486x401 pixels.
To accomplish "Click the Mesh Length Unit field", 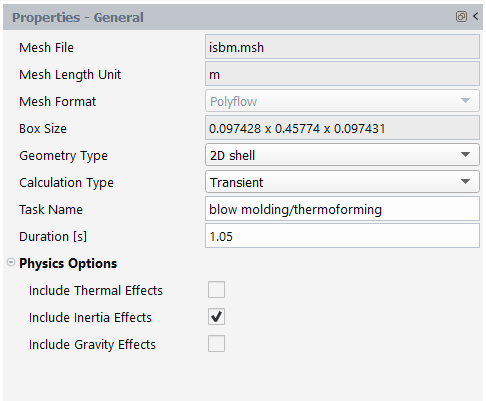I will pos(342,74).
